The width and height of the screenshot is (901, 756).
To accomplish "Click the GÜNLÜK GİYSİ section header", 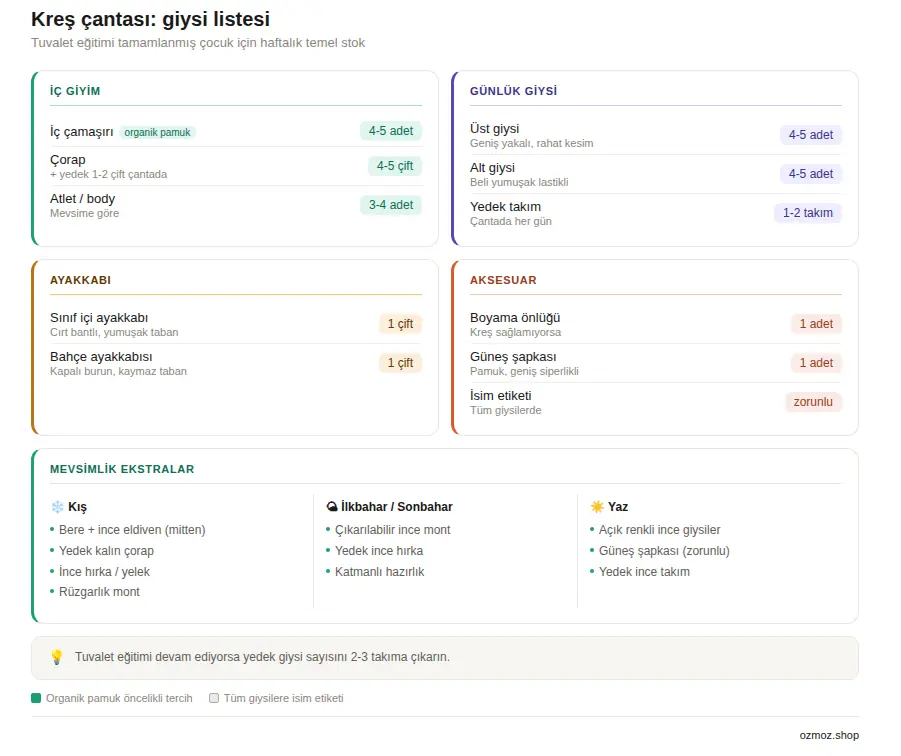I will click(513, 91).
